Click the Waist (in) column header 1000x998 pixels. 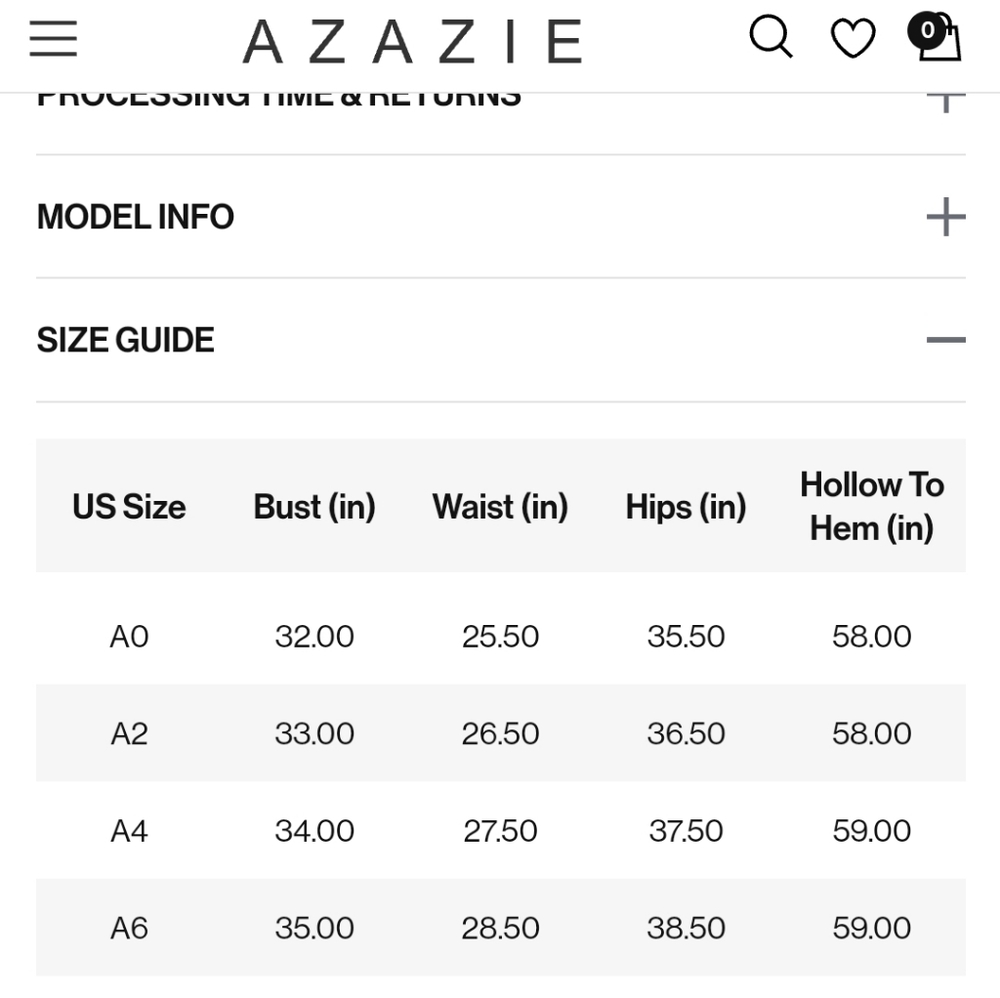[500, 507]
